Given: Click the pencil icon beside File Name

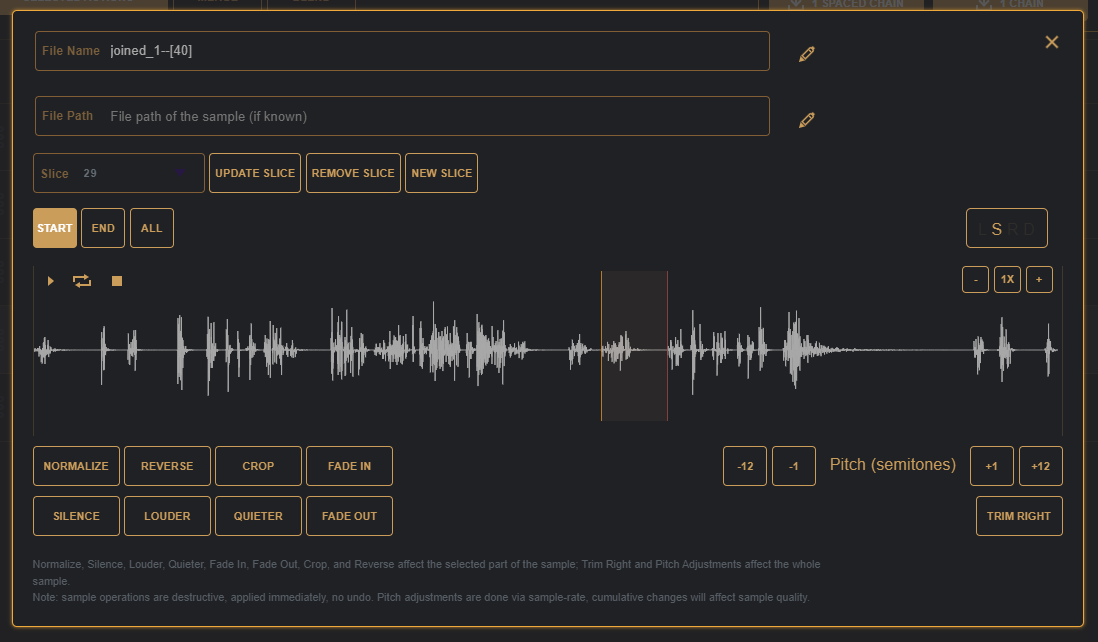Looking at the screenshot, I should coord(807,54).
